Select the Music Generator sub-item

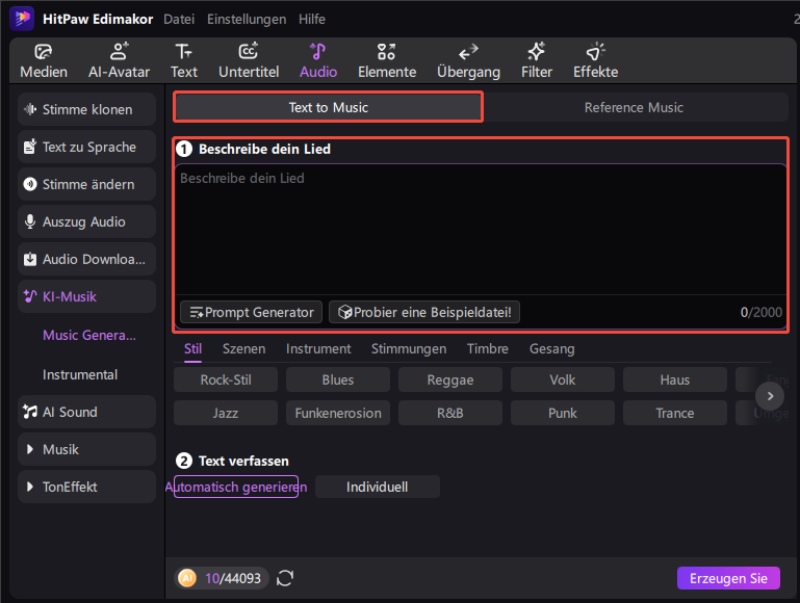89,335
